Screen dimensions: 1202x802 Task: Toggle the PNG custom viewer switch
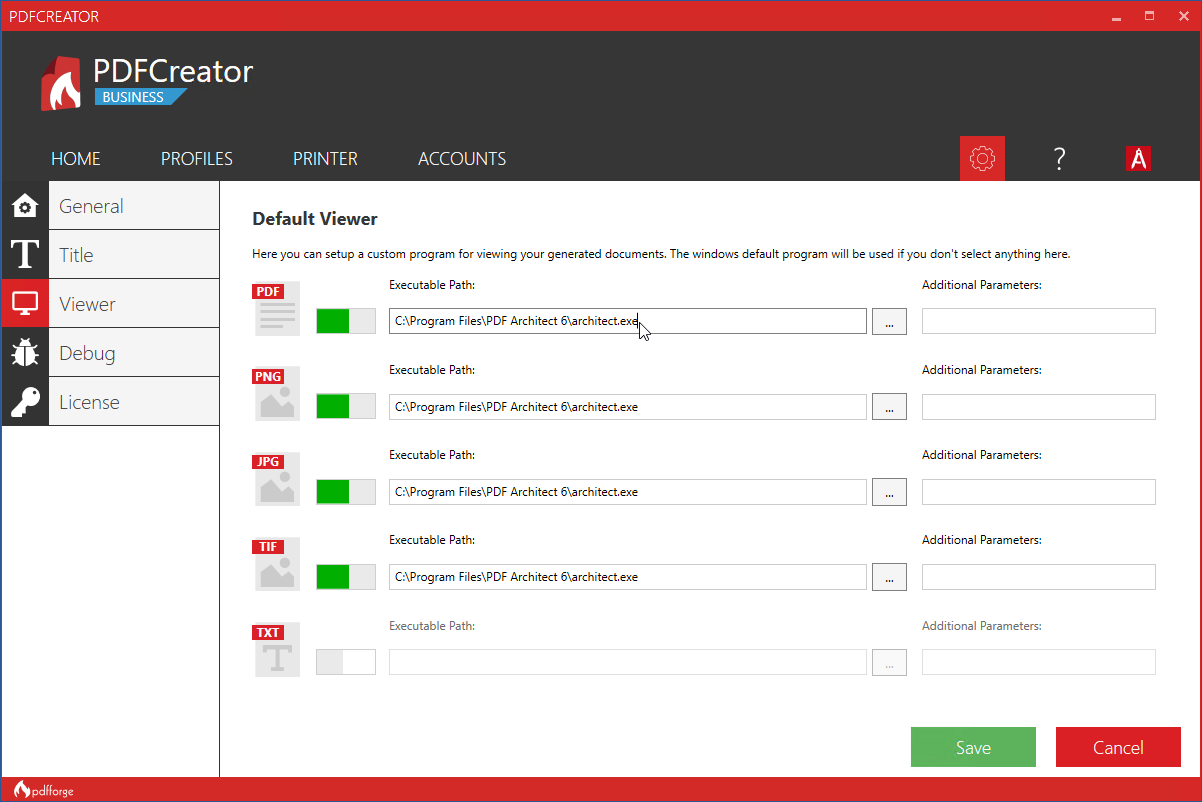[346, 406]
